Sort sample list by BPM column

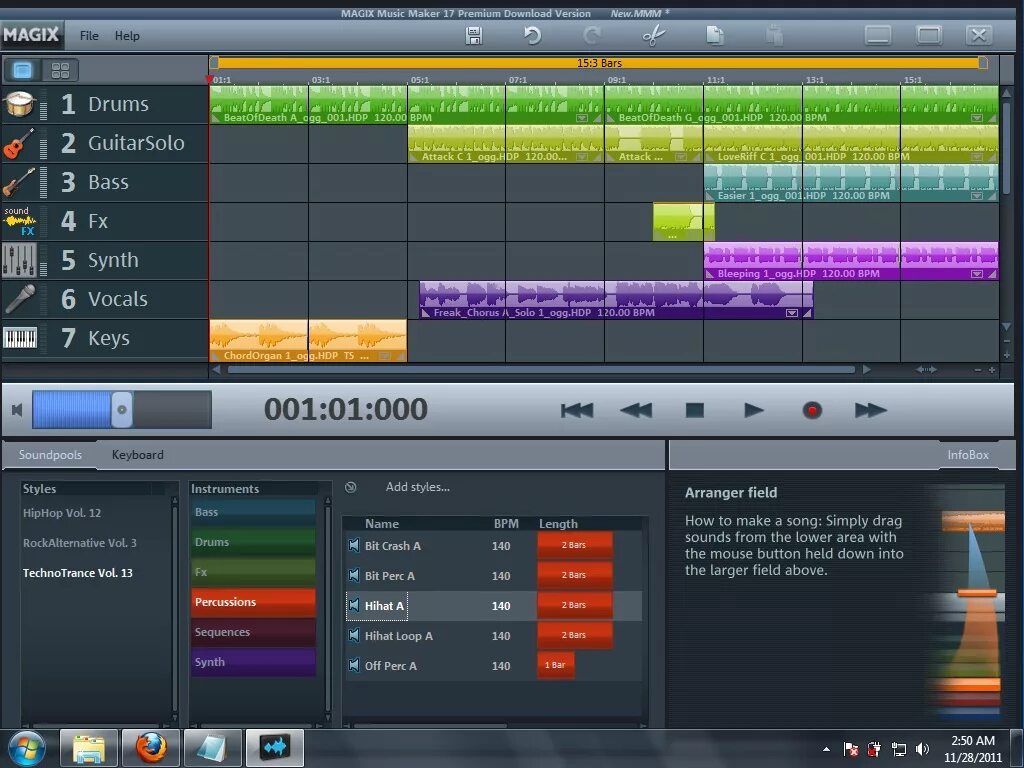click(505, 524)
